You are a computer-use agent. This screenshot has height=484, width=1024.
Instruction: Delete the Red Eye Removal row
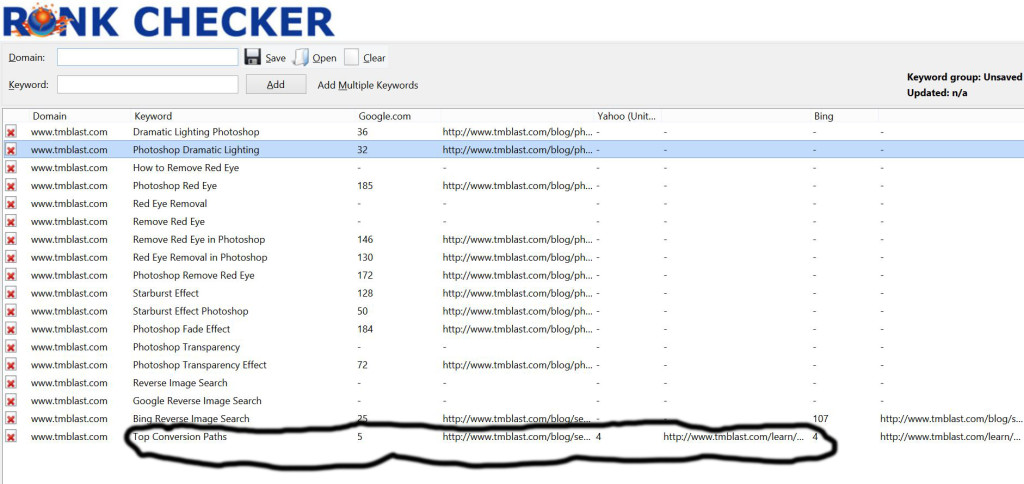[10, 204]
